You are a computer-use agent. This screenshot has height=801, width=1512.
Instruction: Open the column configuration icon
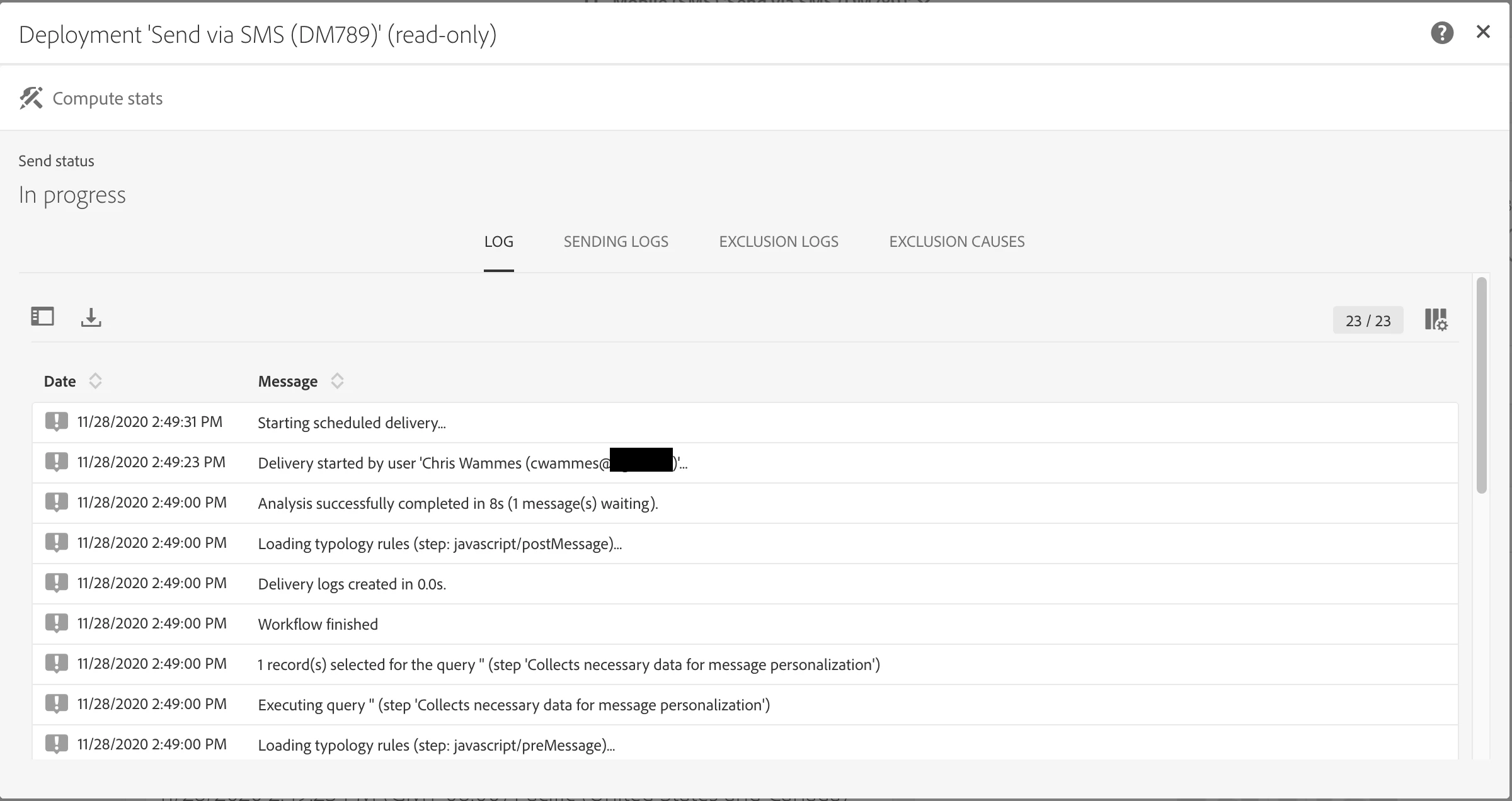pyautogui.click(x=1436, y=319)
